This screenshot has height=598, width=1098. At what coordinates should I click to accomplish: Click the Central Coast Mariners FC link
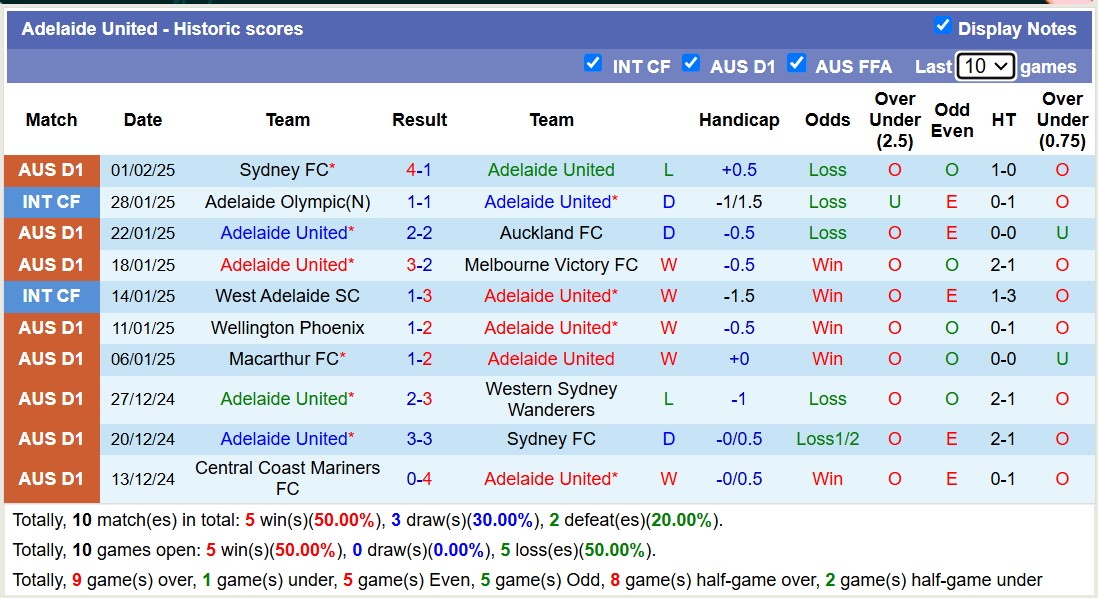[x=287, y=479]
